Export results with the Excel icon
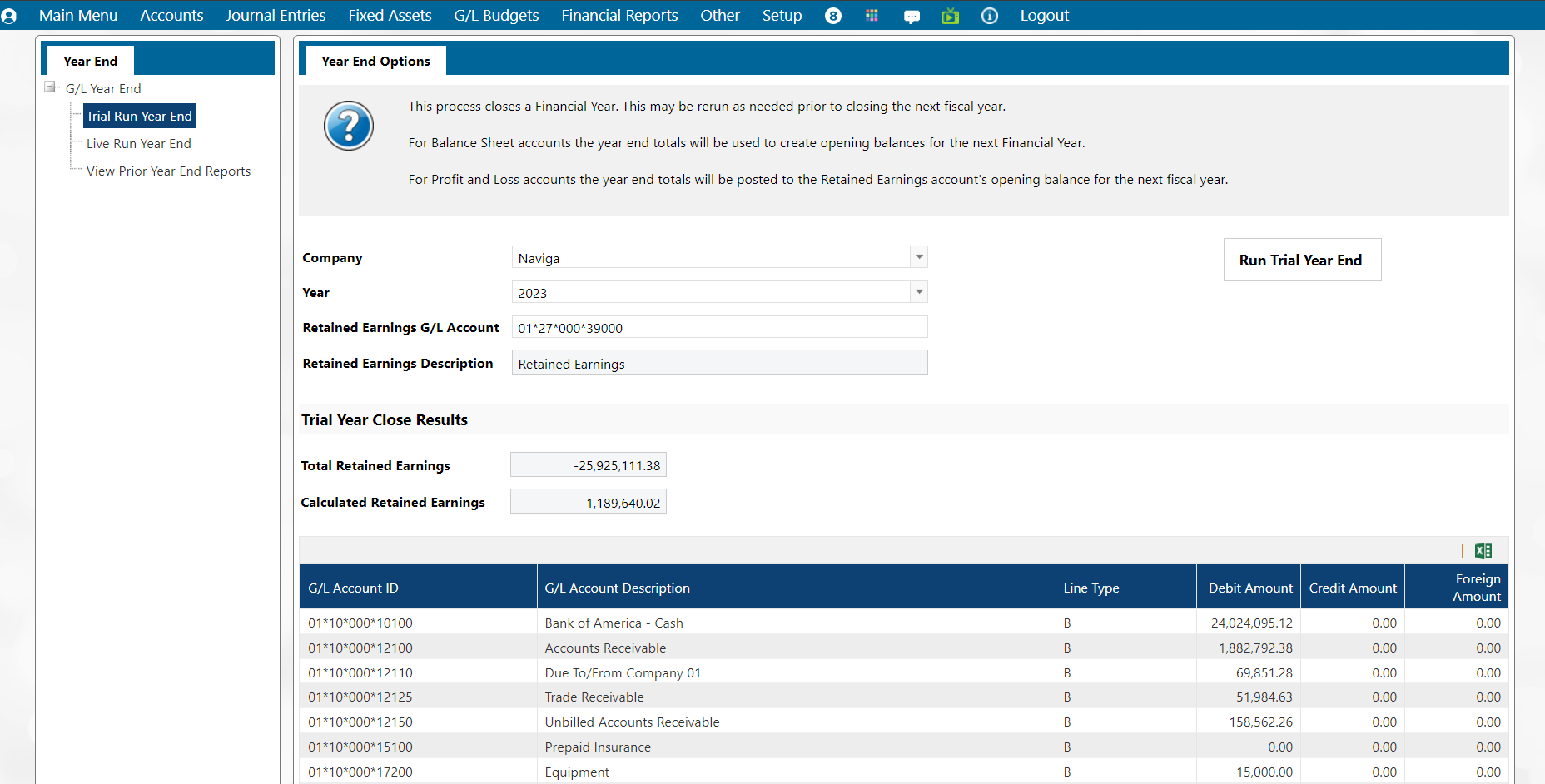 pos(1483,551)
